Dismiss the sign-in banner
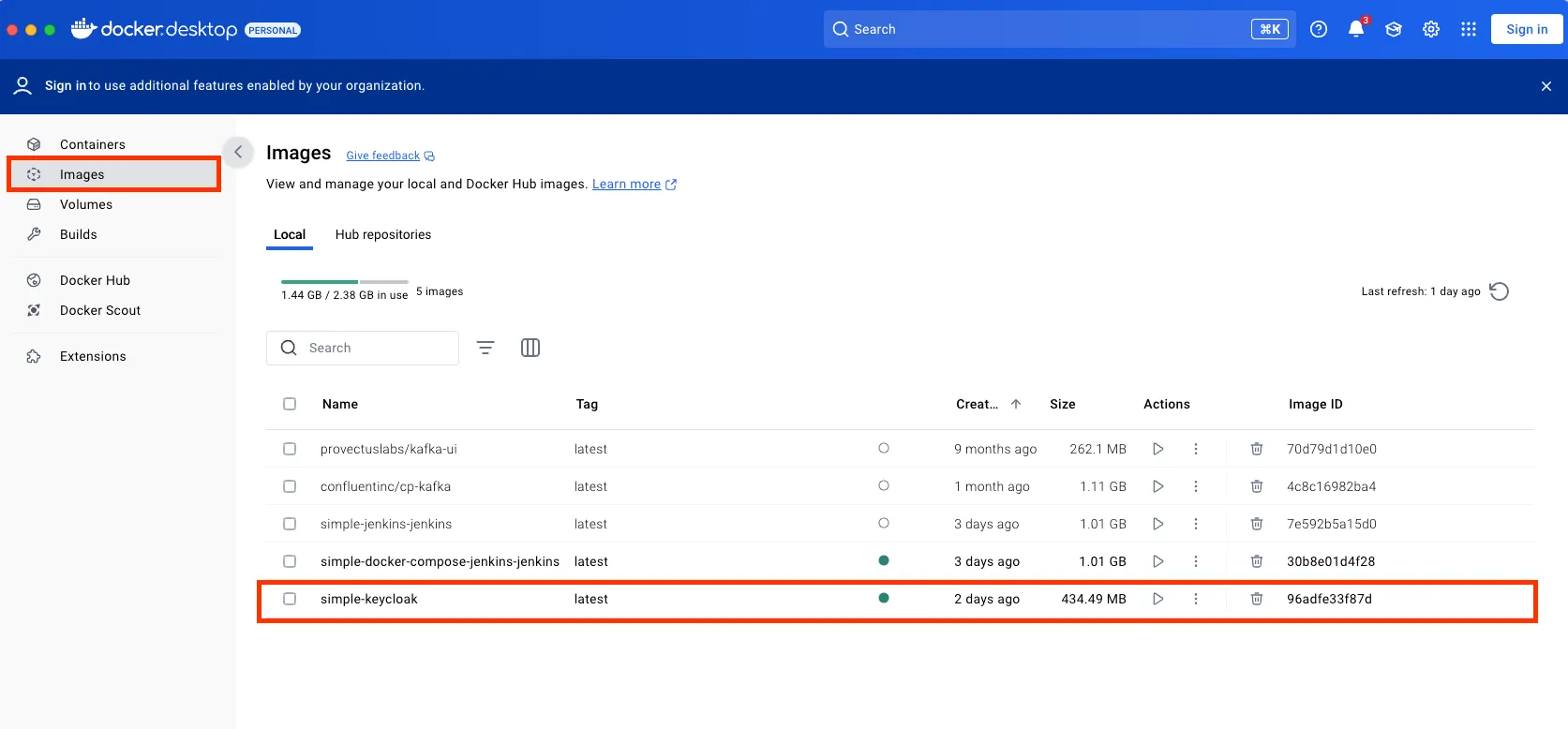Screen dimensions: 1568x729 point(1546,86)
